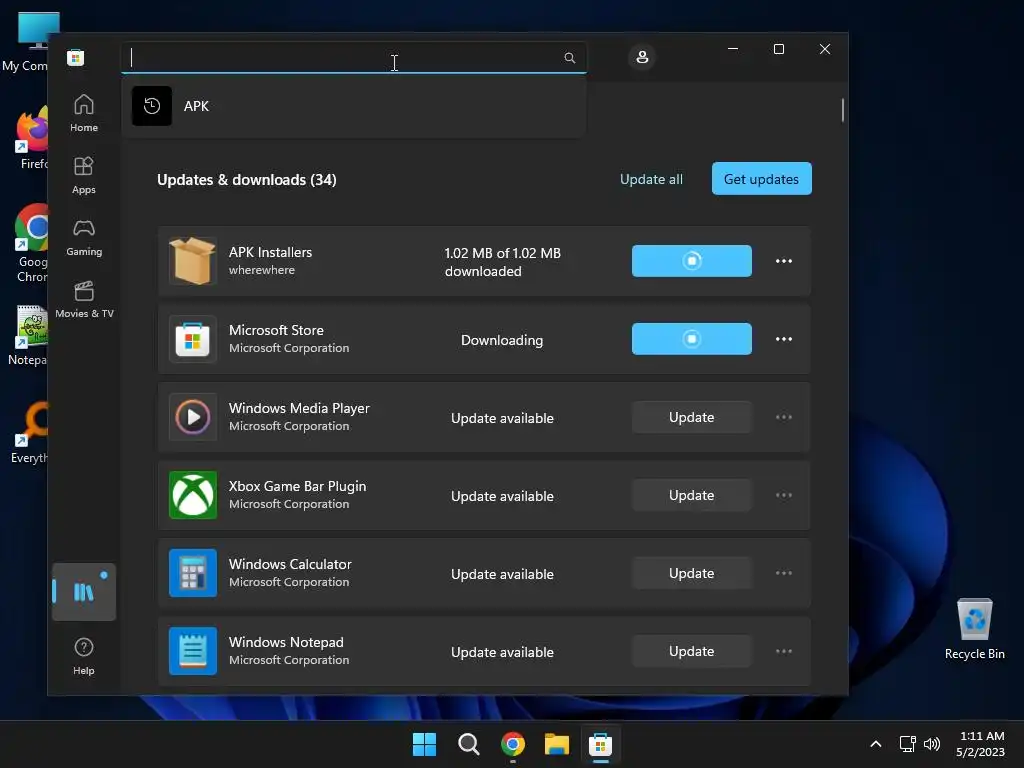Click the Windows Notepad title text
The width and height of the screenshot is (1024, 768).
[x=286, y=642]
